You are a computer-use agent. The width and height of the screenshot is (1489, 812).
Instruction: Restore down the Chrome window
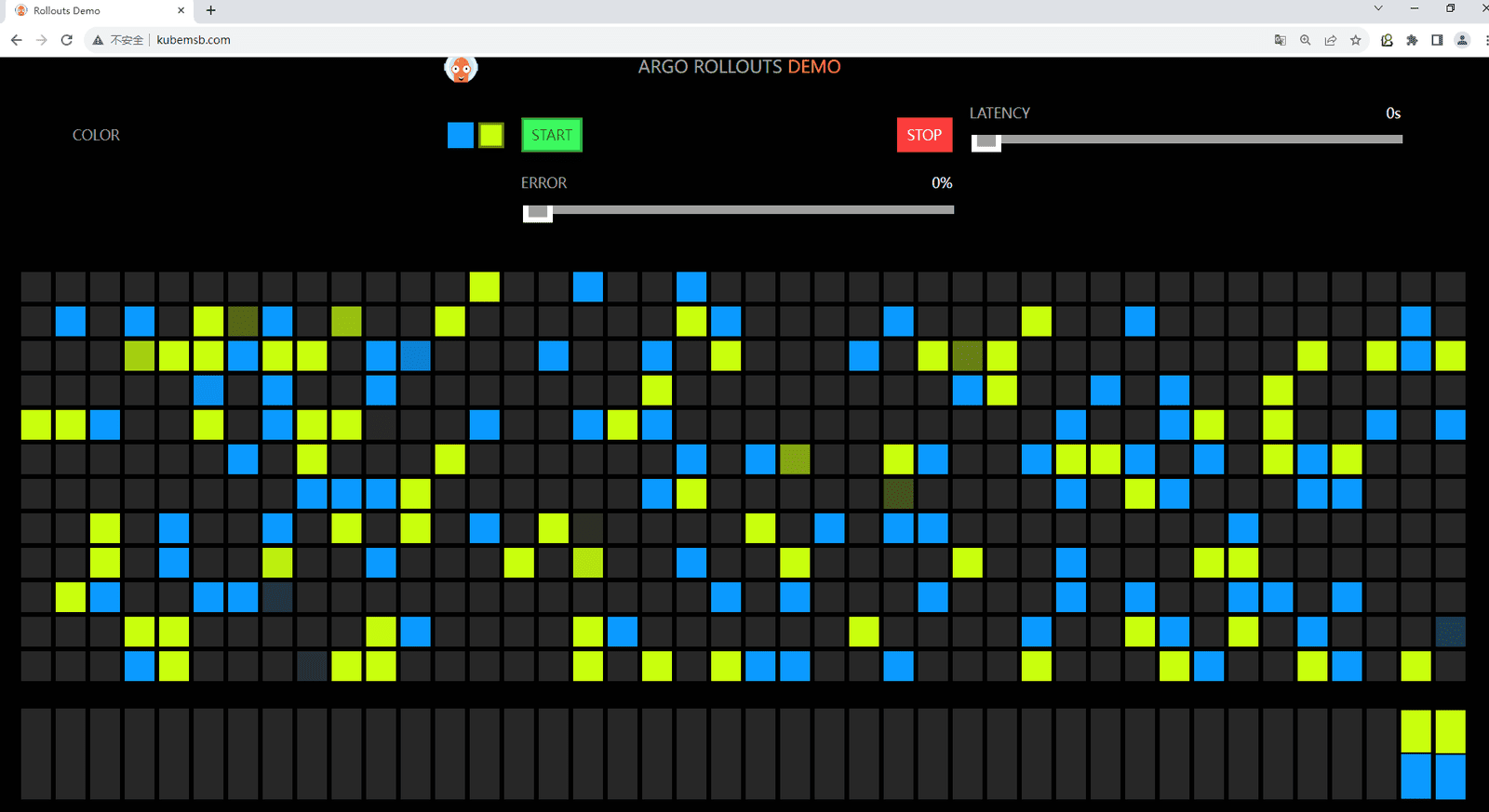pos(1450,8)
